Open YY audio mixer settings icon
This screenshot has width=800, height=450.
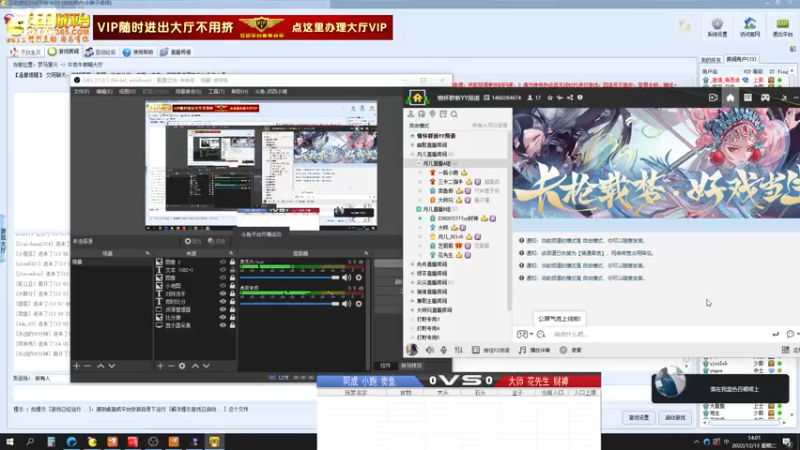pos(459,350)
